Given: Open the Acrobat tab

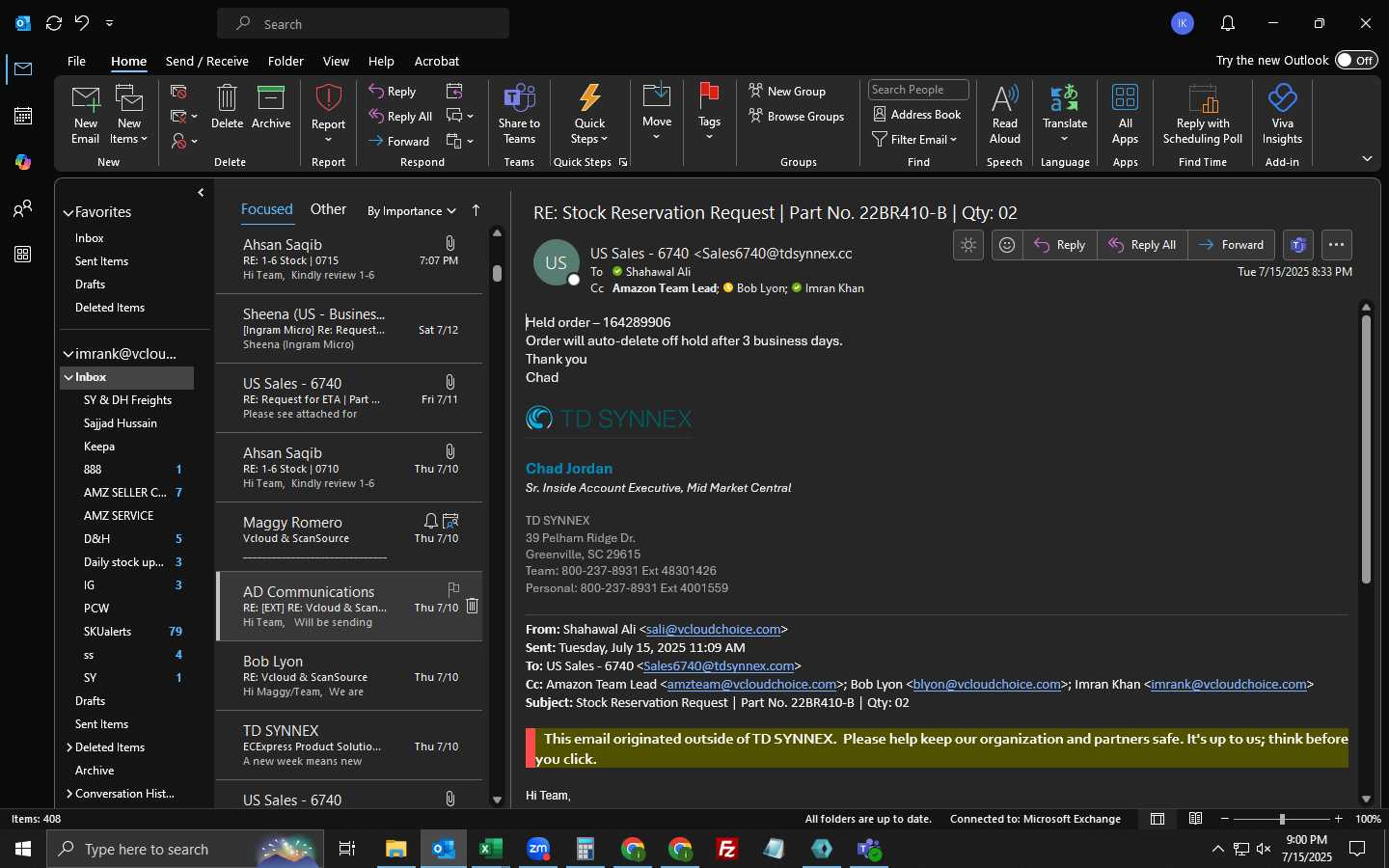Looking at the screenshot, I should point(437,61).
